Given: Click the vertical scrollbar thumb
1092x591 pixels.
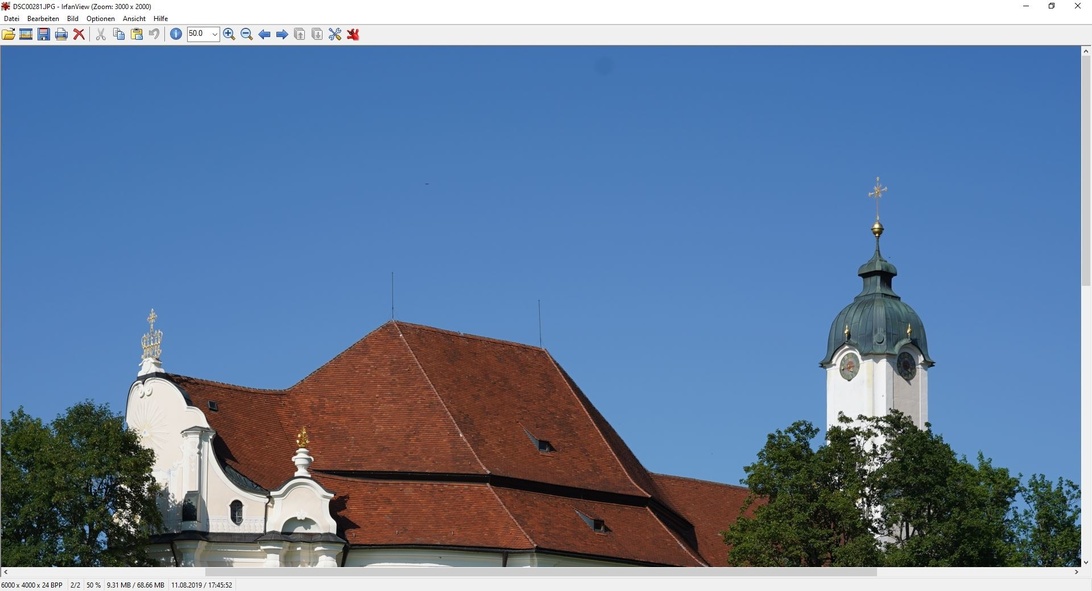Looking at the screenshot, I should pos(1086,170).
